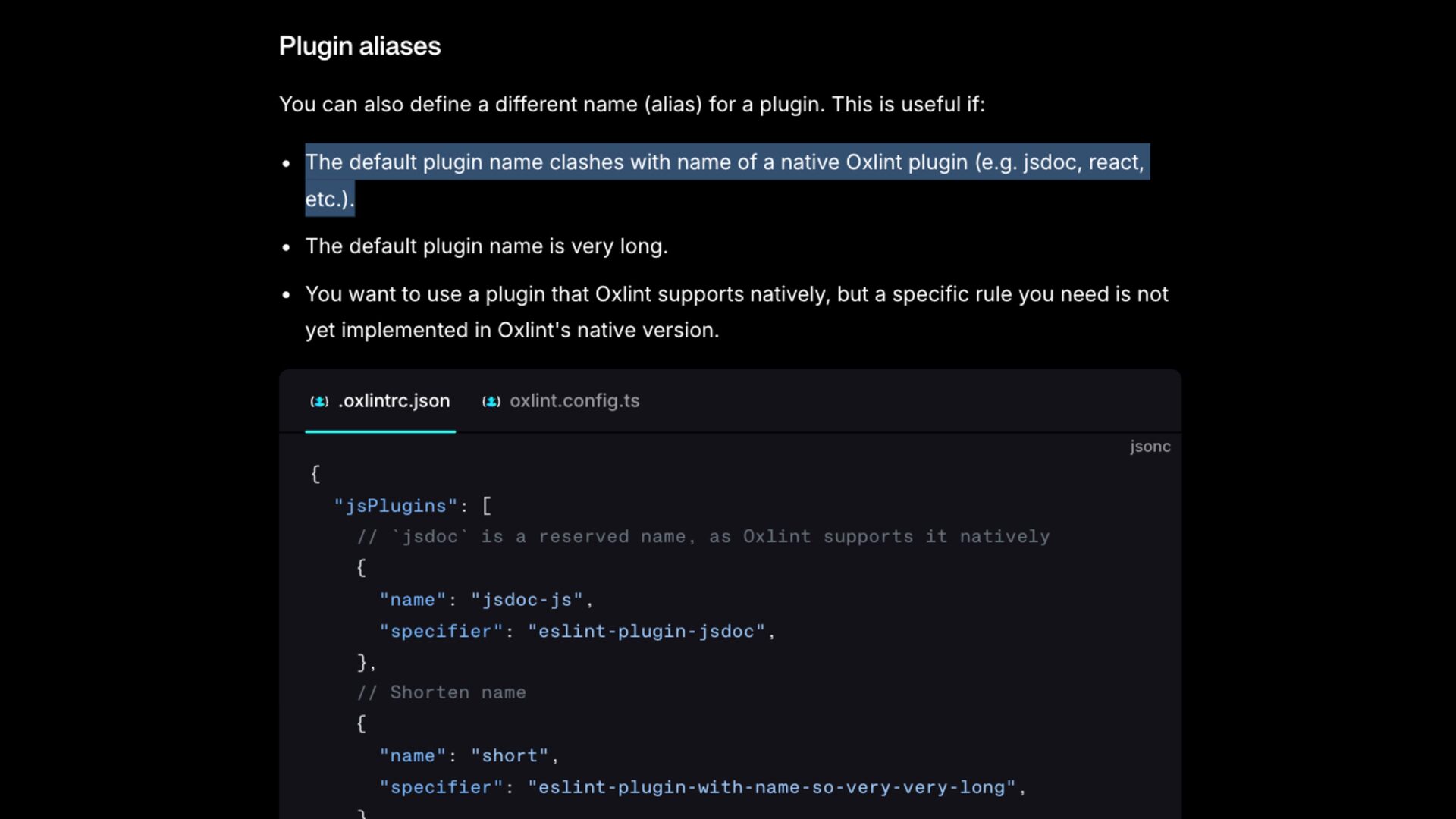This screenshot has width=1456, height=819.
Task: Click the "jsPlugins" key in code
Action: 396,506
